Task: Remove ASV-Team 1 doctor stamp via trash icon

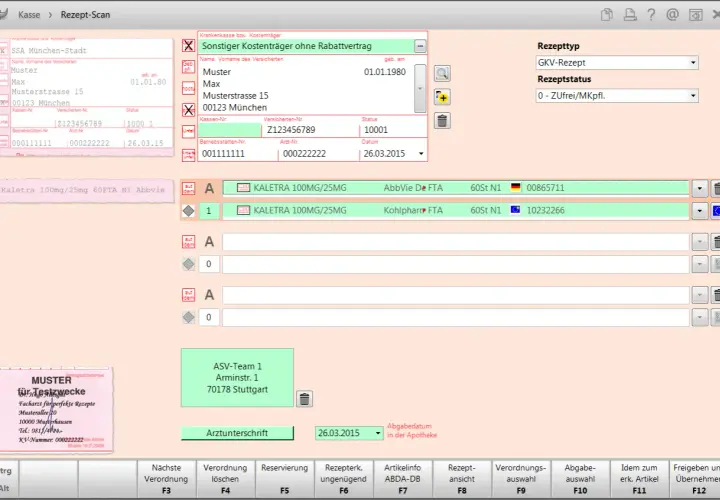Action: pyautogui.click(x=304, y=399)
